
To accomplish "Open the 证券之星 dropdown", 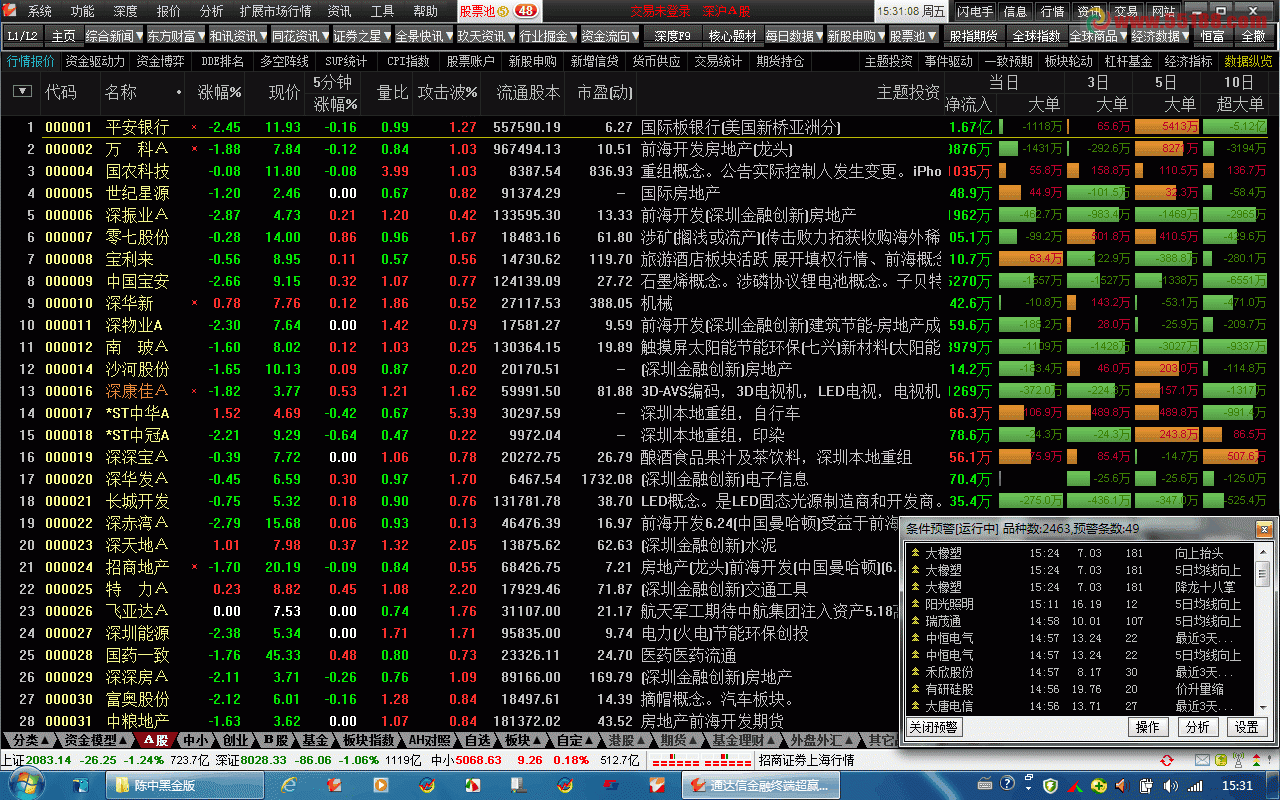I will [x=362, y=36].
